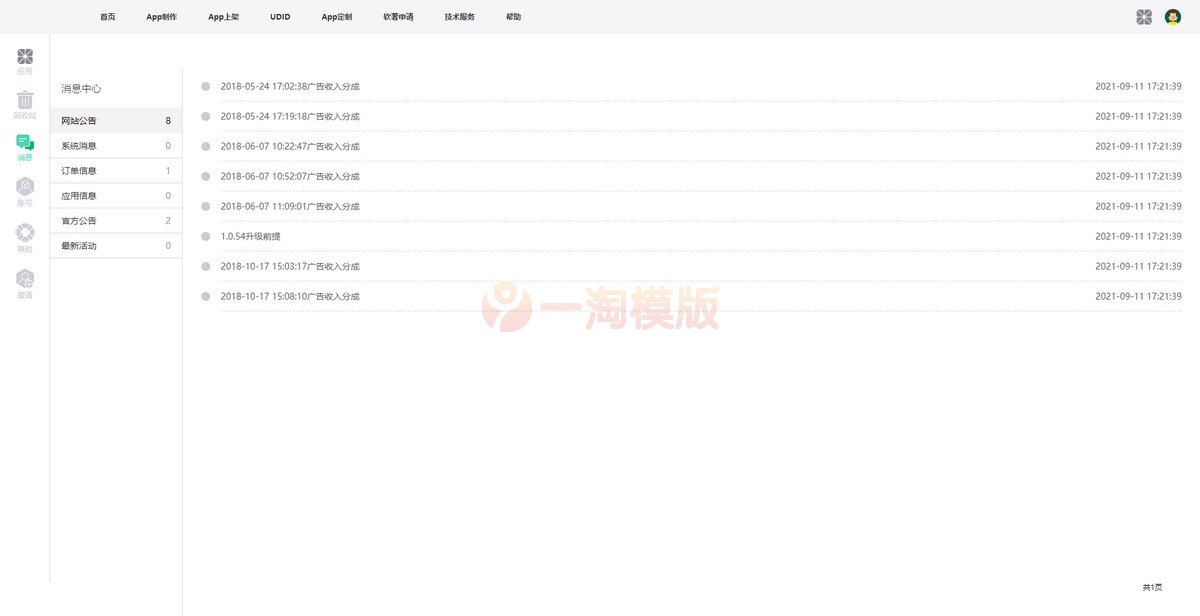Open the 账号 account sidebar icon
This screenshot has height=616, width=1200.
tap(25, 192)
